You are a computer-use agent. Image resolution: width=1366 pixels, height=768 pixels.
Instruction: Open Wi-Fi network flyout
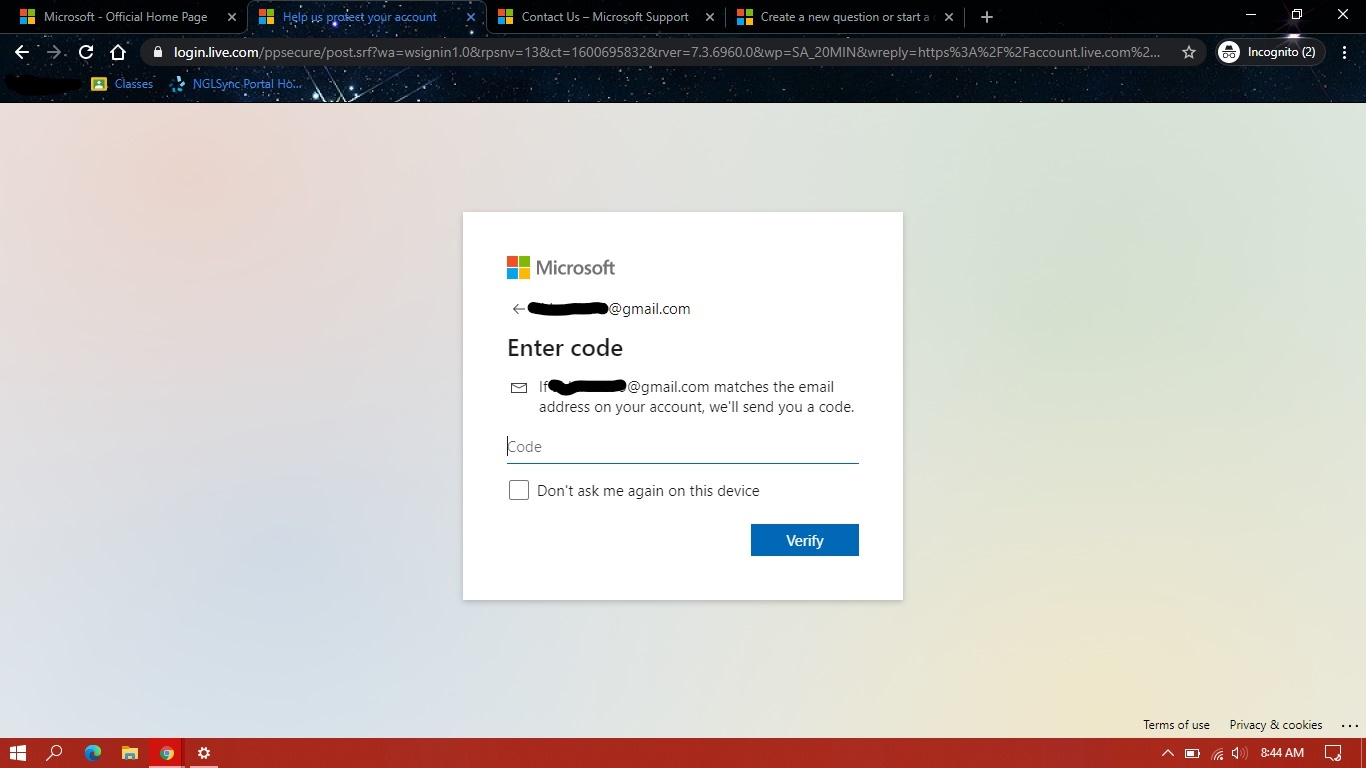(x=1217, y=753)
